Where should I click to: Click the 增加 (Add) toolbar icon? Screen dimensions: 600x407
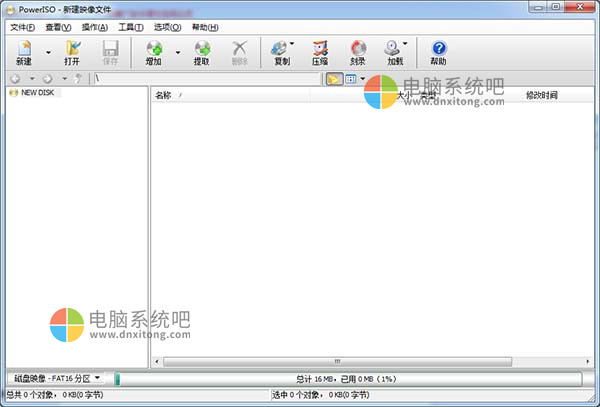tap(154, 53)
